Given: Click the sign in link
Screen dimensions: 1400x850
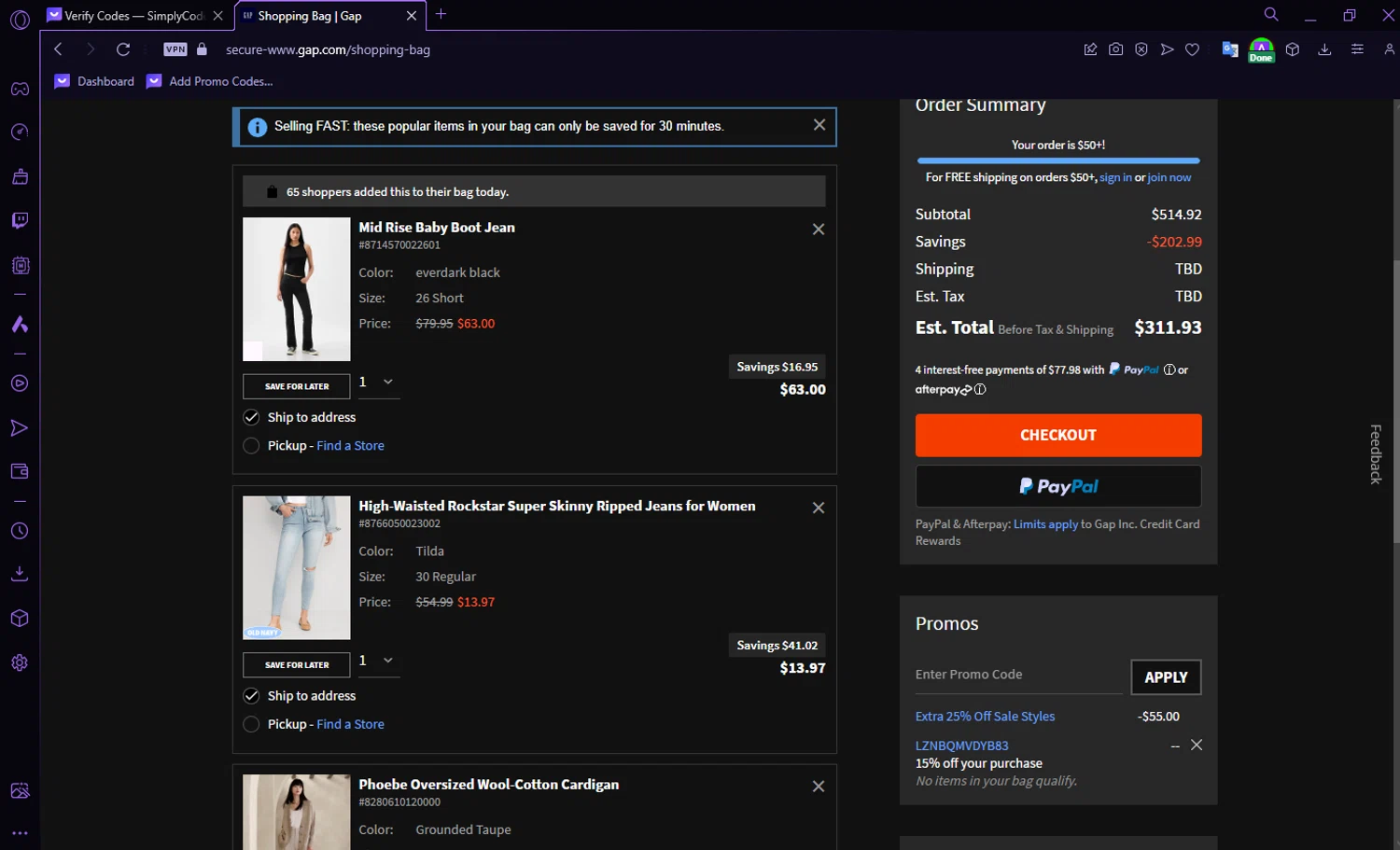Looking at the screenshot, I should [x=1115, y=177].
